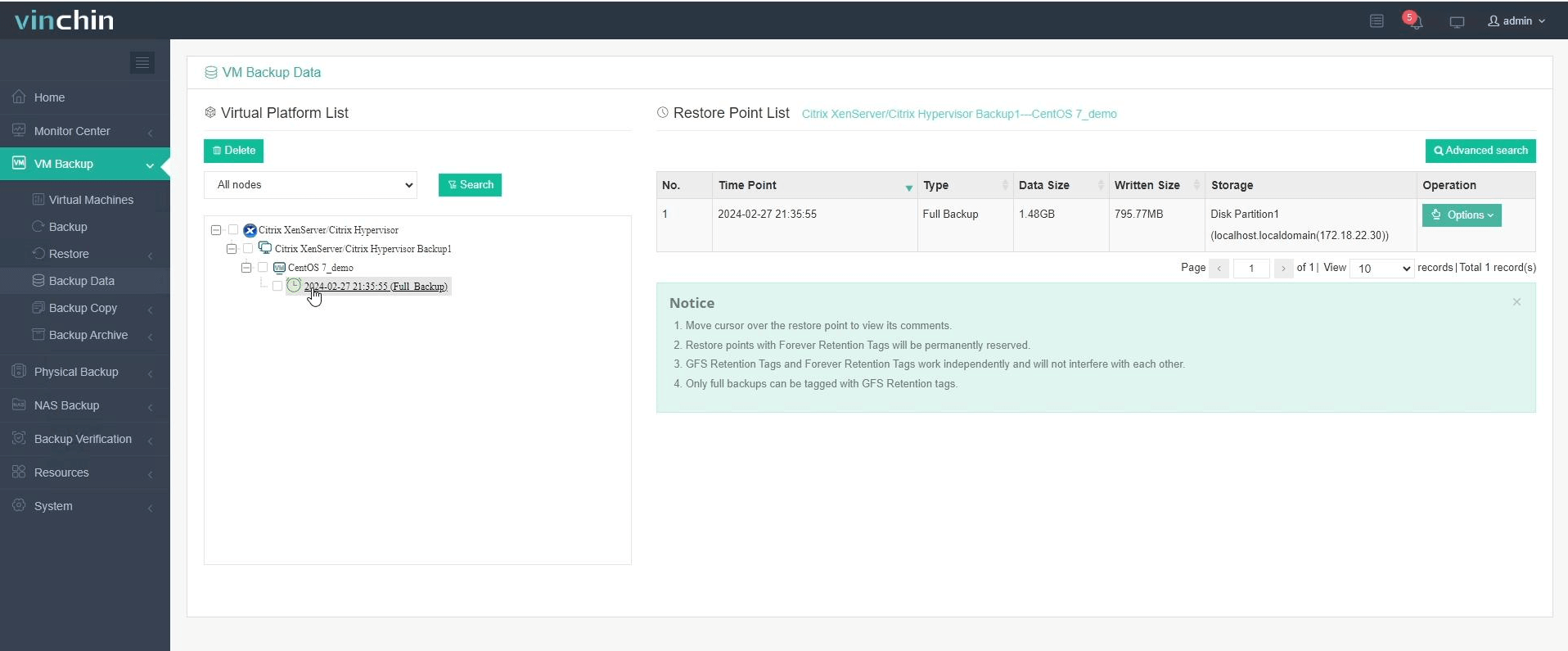Click the Virtual Machines icon

[38, 199]
